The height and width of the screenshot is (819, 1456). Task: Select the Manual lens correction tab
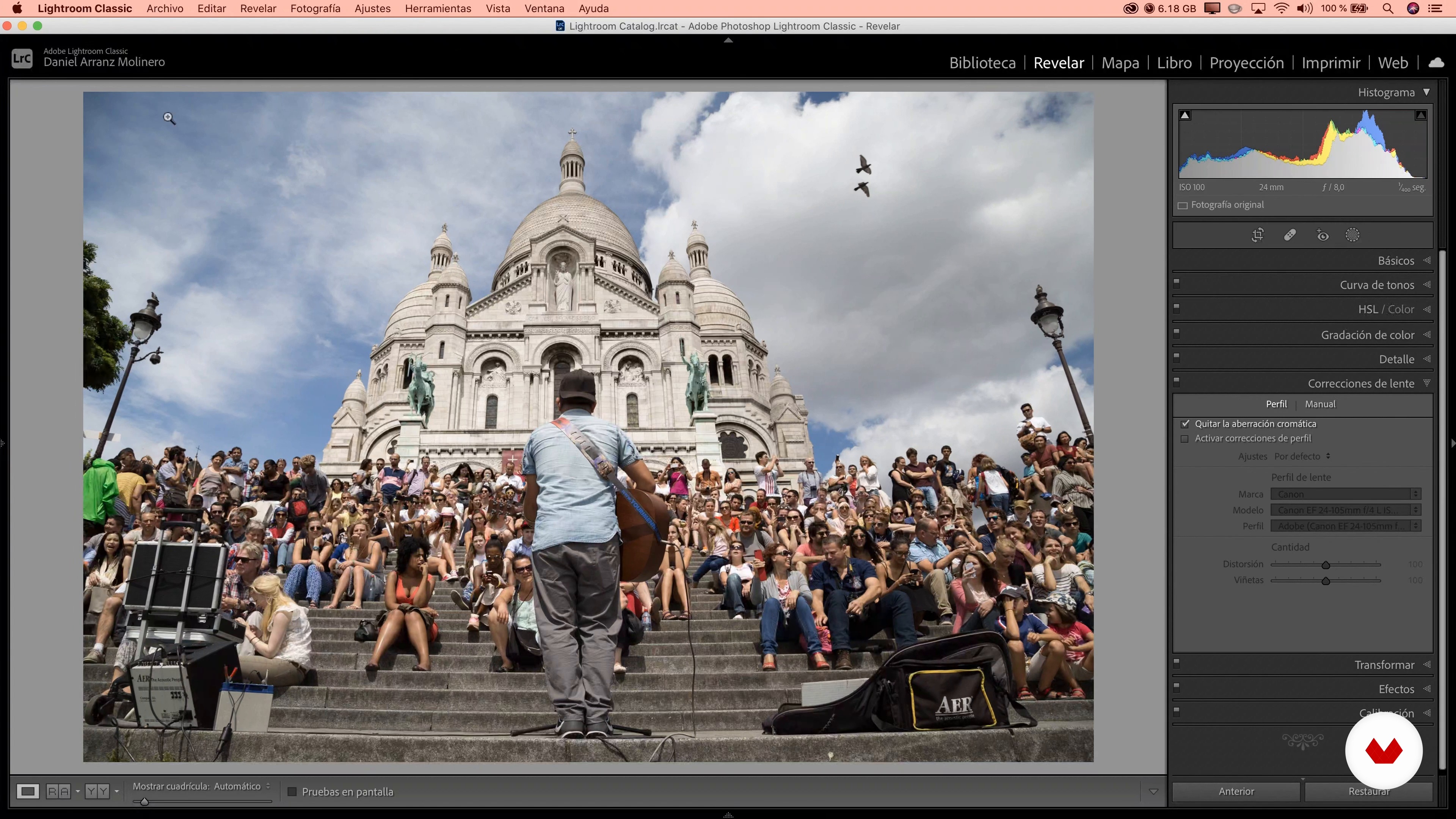point(1320,404)
